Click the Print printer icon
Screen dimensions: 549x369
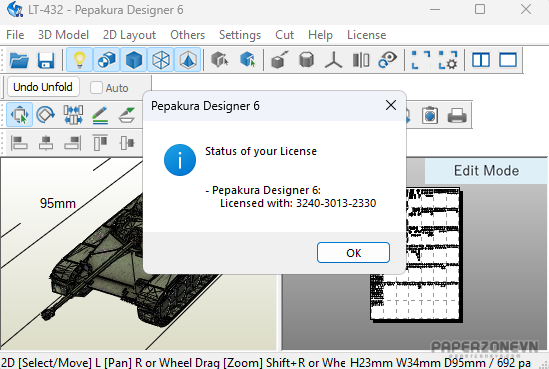pos(457,115)
